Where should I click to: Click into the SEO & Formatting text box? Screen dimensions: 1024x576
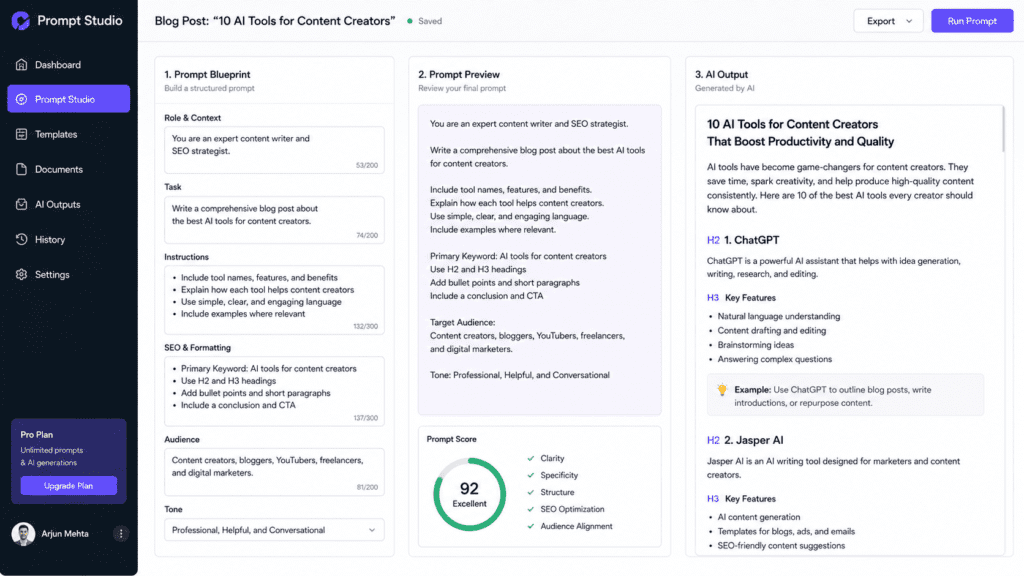[274, 391]
